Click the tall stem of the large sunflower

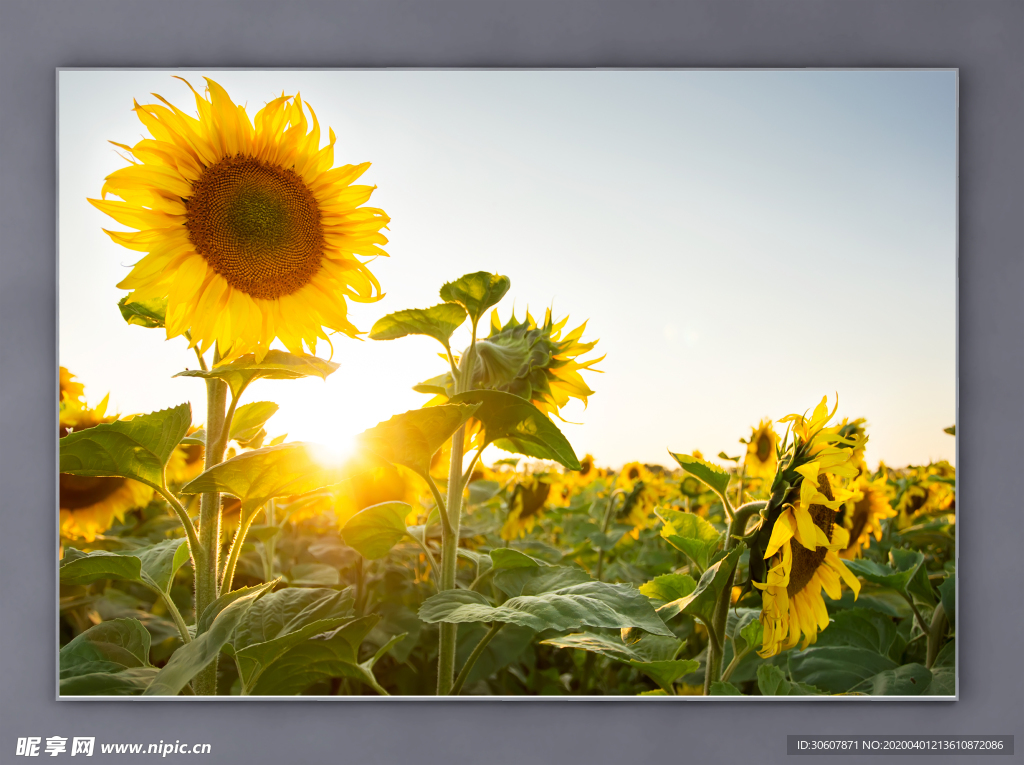[210, 500]
